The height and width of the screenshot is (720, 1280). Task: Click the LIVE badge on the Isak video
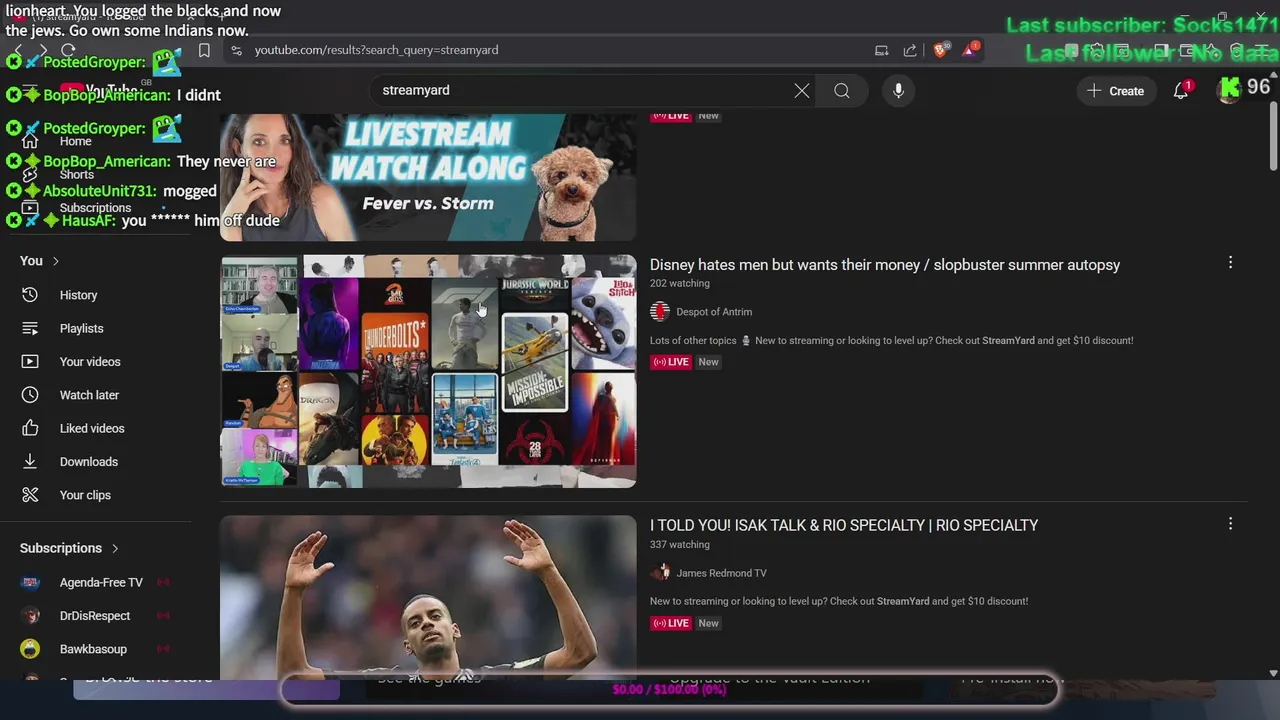click(x=671, y=623)
